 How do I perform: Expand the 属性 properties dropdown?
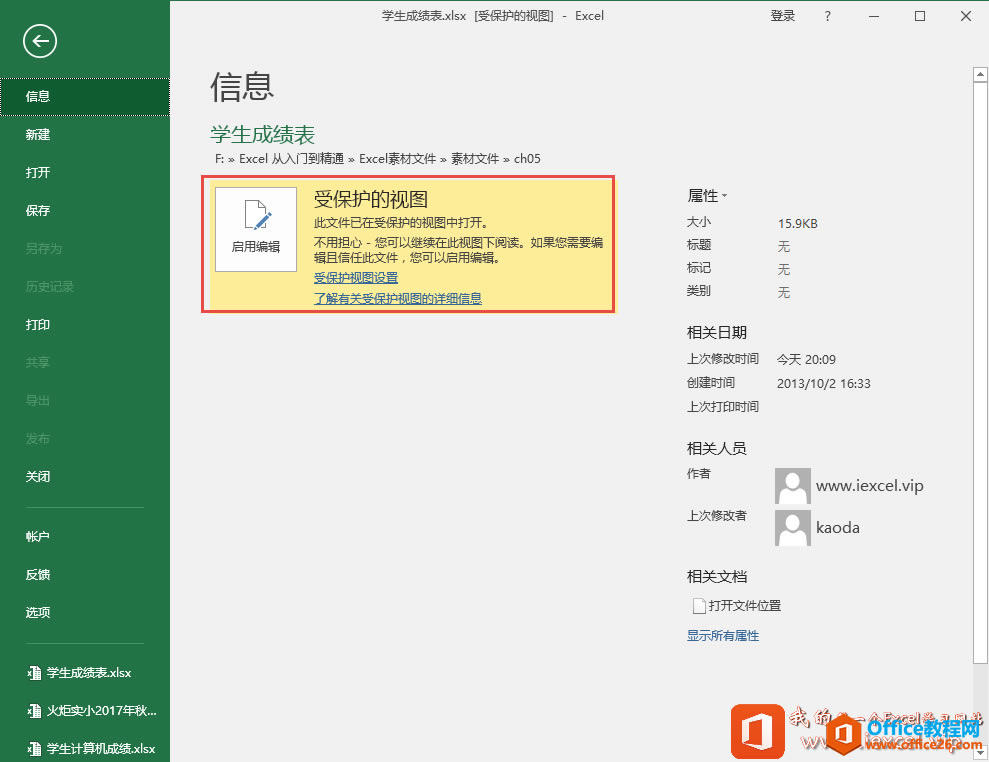pos(707,196)
